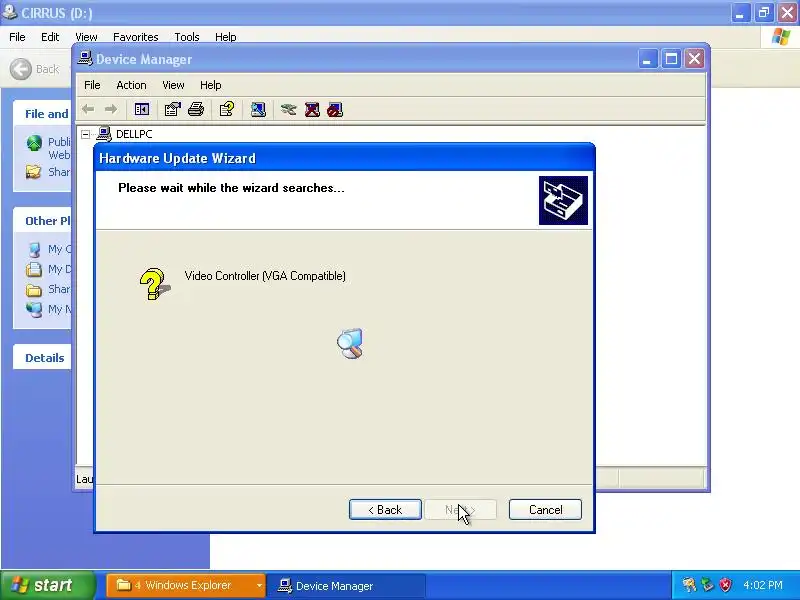Open Device Manager Help menu
This screenshot has height=600, width=800.
click(x=210, y=85)
